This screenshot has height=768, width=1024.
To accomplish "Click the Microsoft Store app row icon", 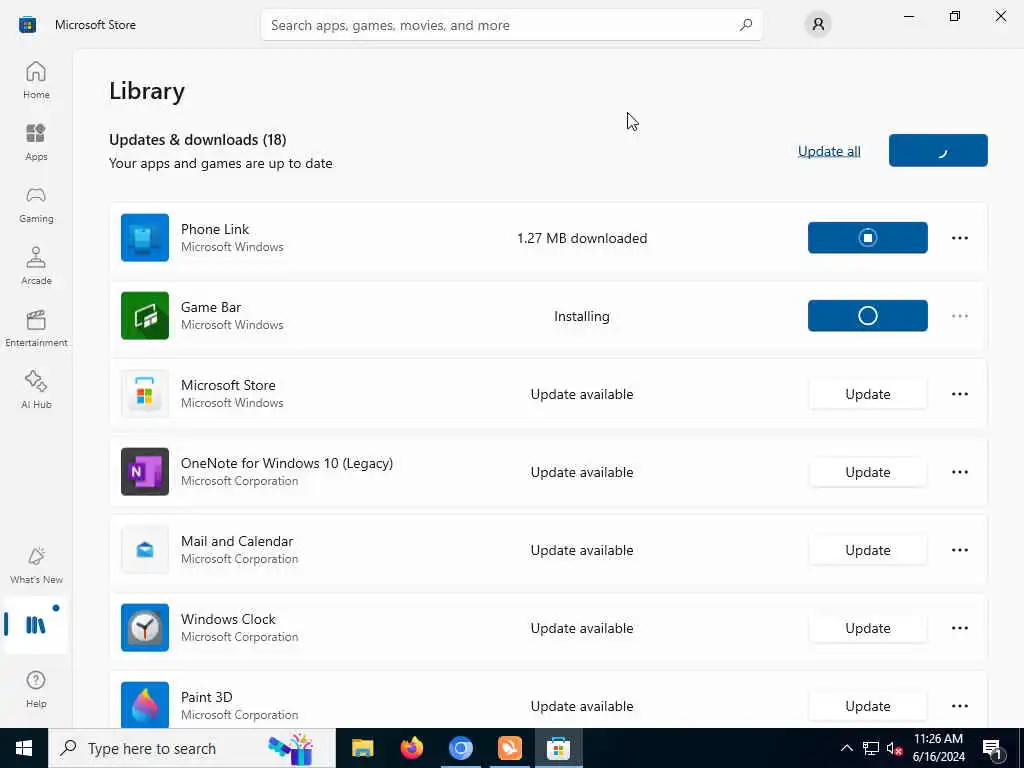I will (145, 394).
